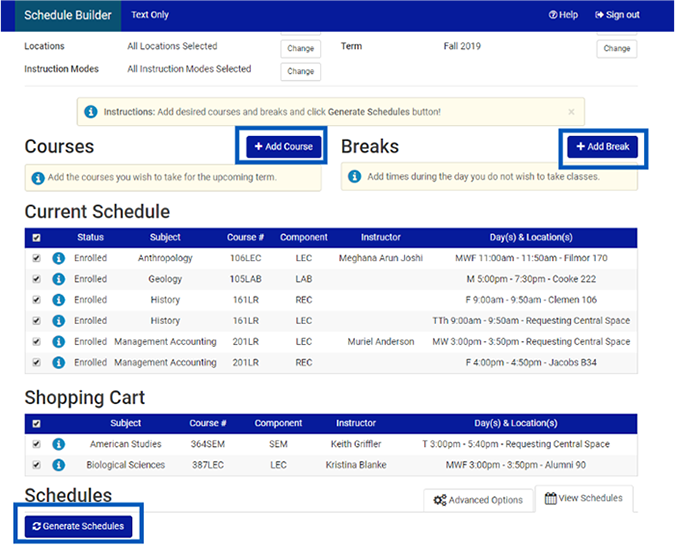Click info icon for Biological Sciences course
The image size is (675, 554).
59,465
